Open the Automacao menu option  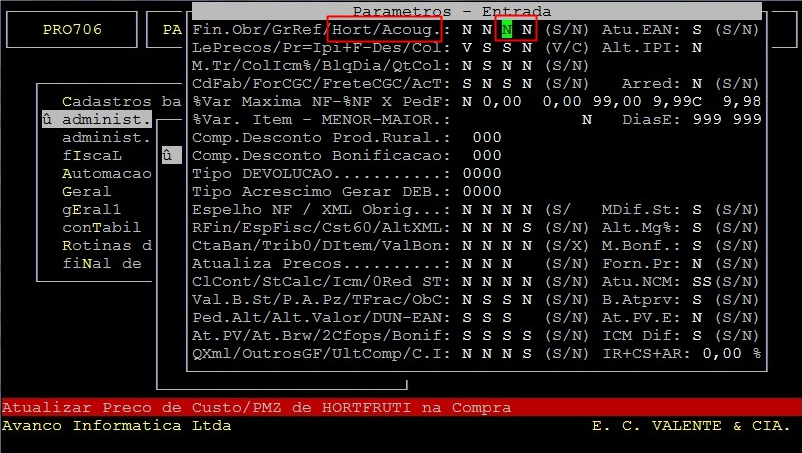click(106, 173)
